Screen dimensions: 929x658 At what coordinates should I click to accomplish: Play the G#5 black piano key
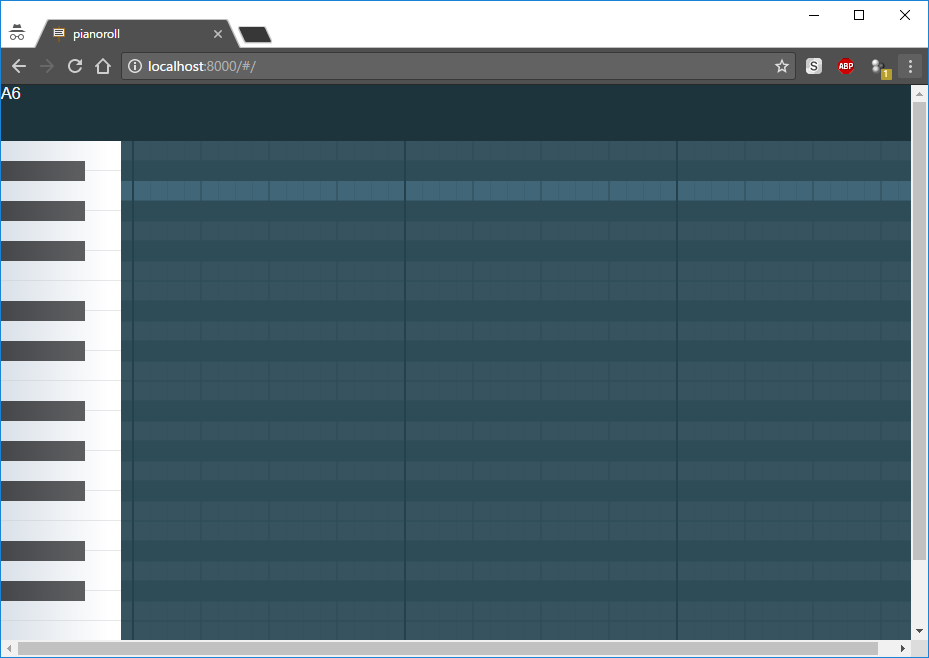tap(43, 451)
